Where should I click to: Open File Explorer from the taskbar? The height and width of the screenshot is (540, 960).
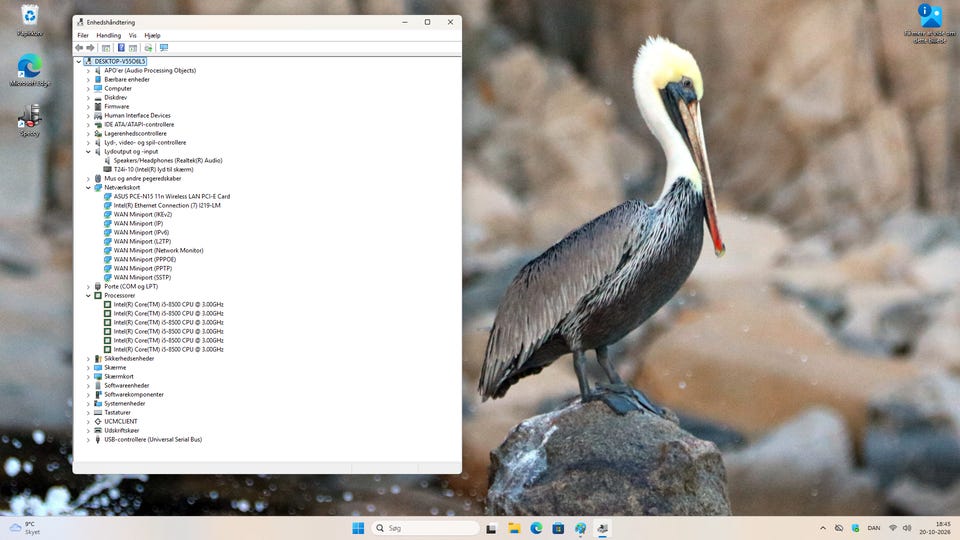pyautogui.click(x=514, y=528)
